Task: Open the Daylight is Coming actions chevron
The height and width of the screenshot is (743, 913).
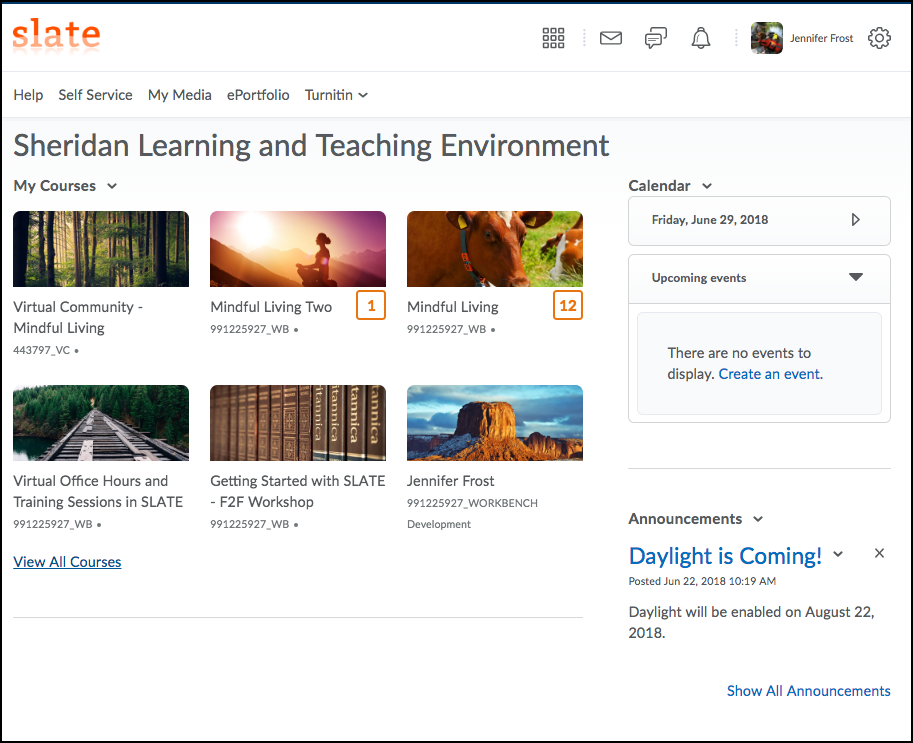Action: 838,554
